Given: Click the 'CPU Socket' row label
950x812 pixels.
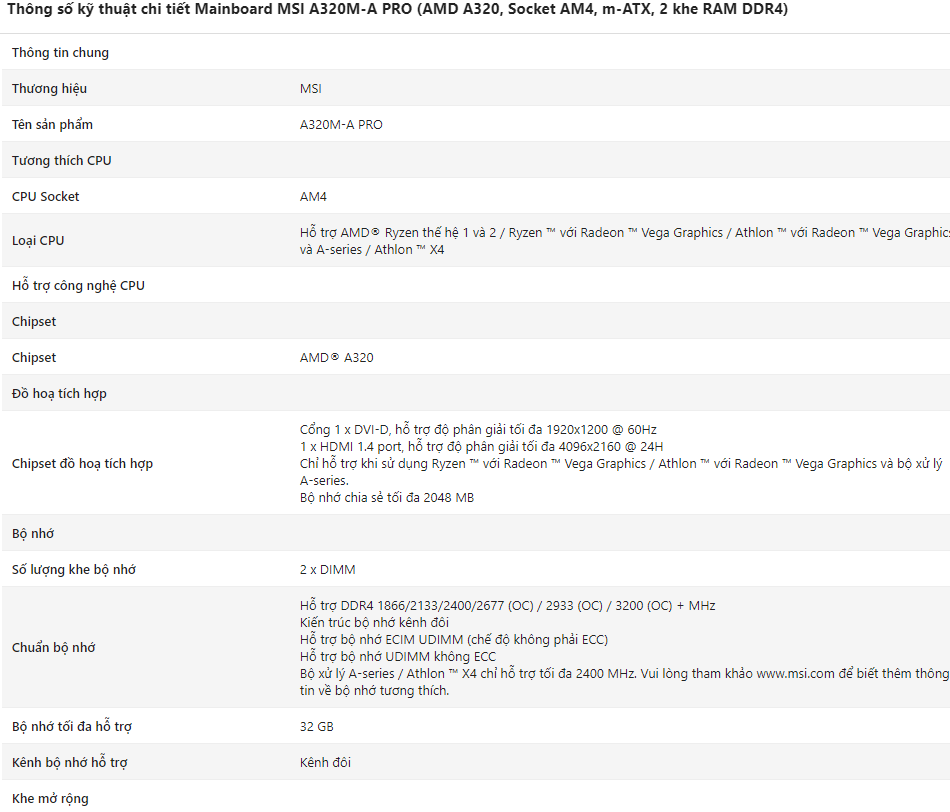Looking at the screenshot, I should [x=45, y=196].
